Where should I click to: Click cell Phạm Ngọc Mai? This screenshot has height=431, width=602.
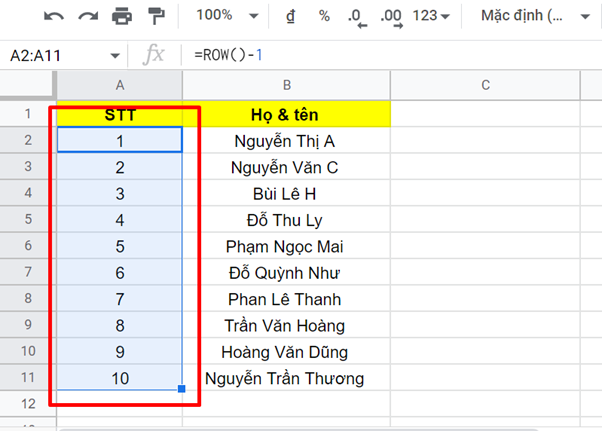[x=286, y=246]
